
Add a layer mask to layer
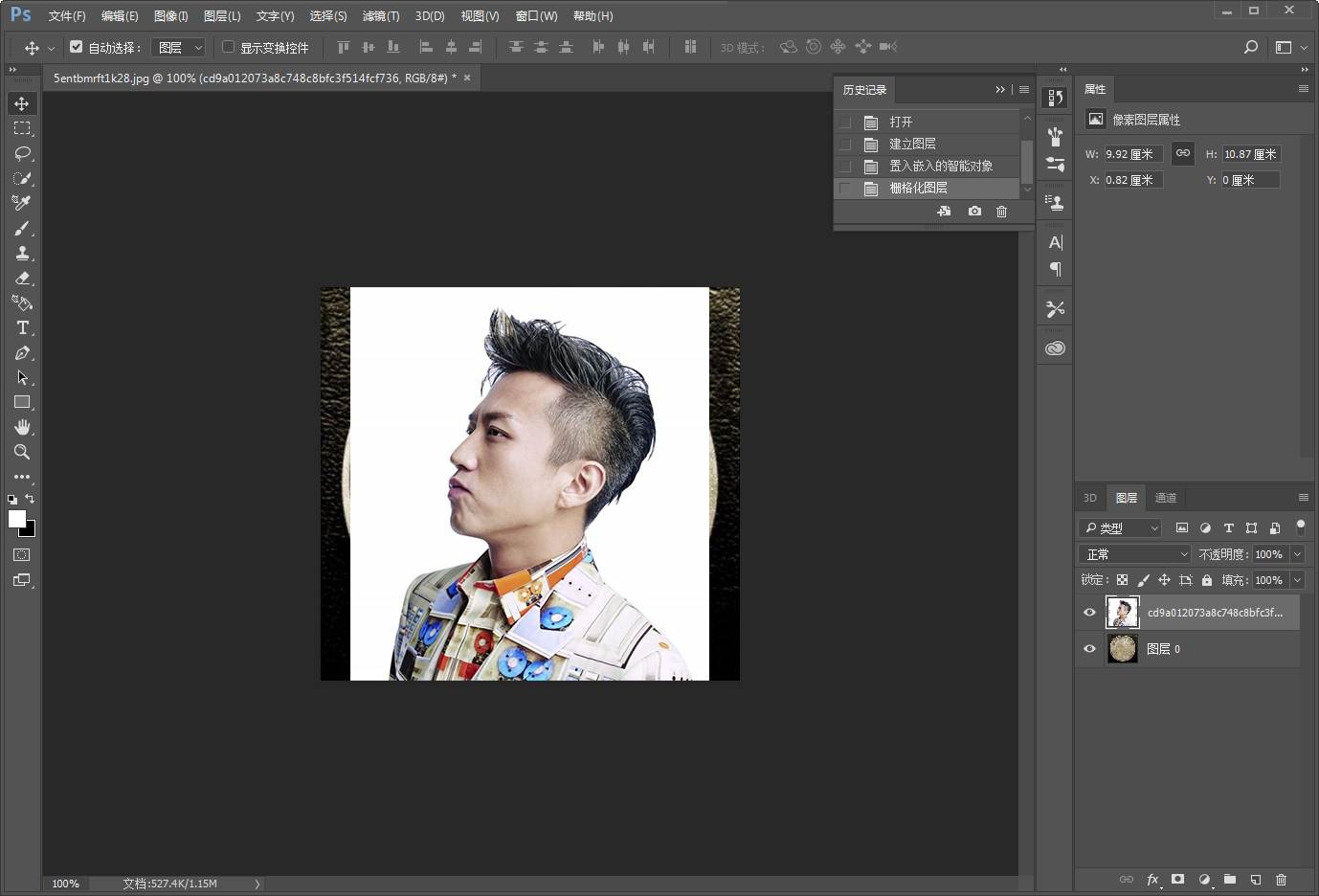[1178, 879]
